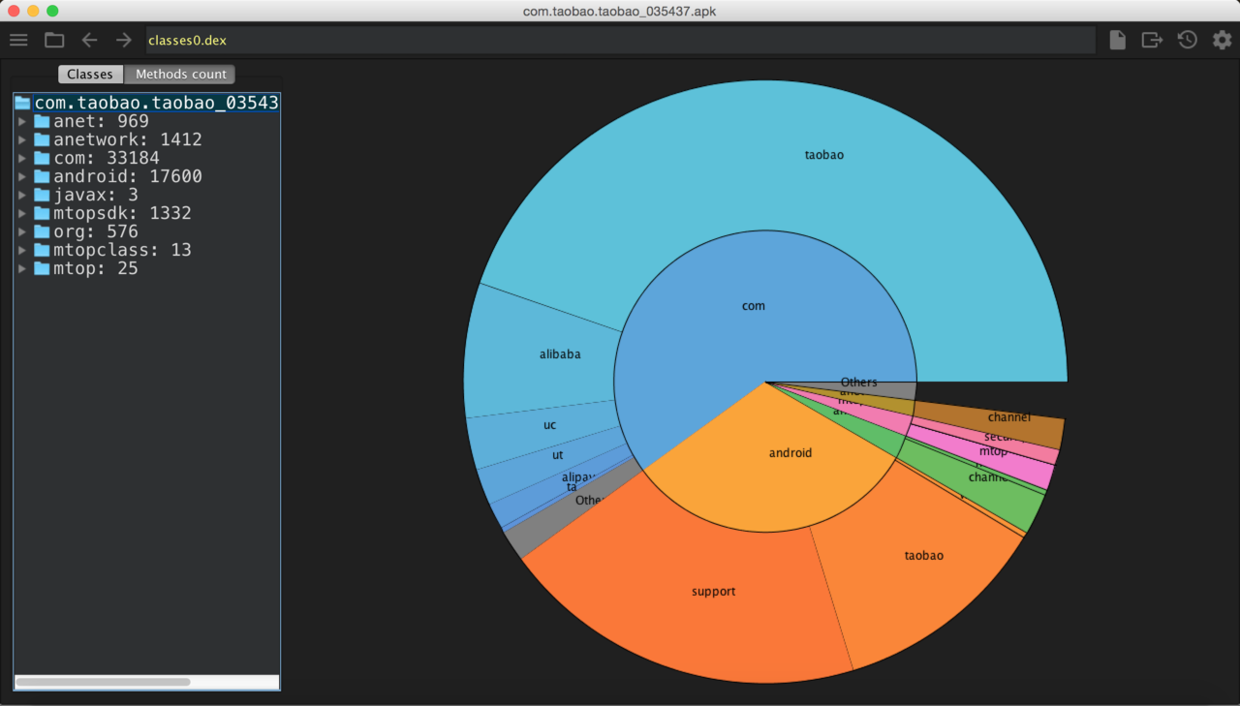1240x706 pixels.
Task: Click the javax folder icon
Action: [42, 195]
